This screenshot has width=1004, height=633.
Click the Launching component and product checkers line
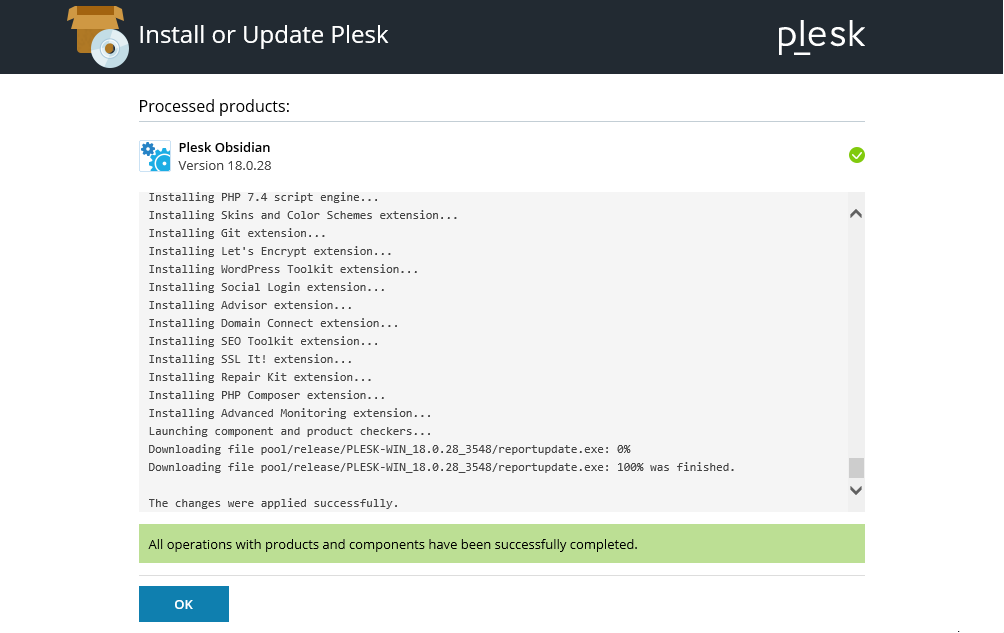(x=290, y=431)
